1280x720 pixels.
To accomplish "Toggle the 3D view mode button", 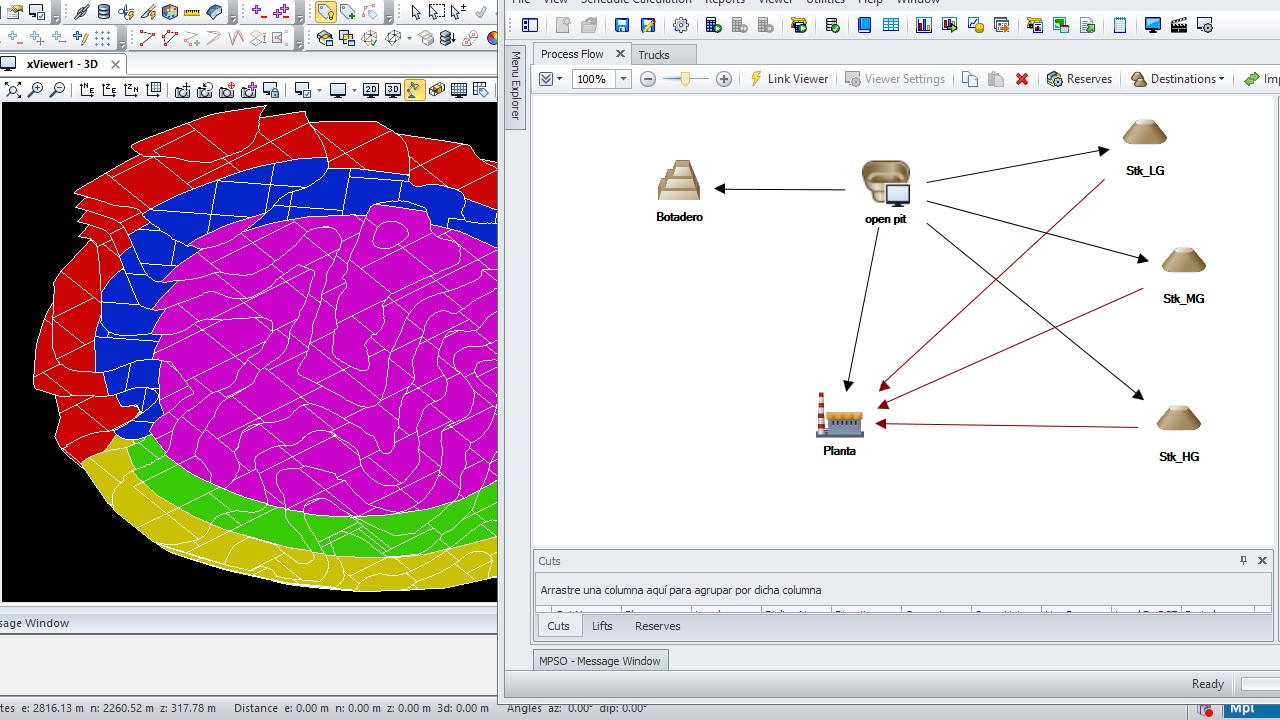I will coord(395,89).
